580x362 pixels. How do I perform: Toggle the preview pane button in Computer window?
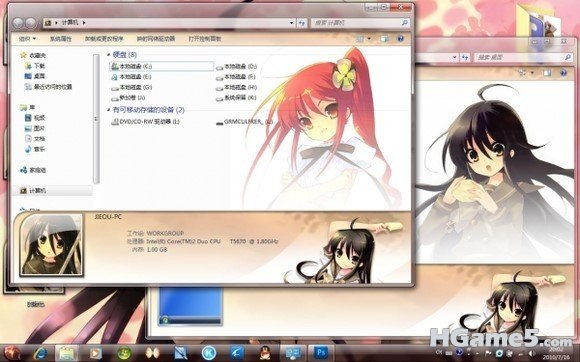[x=384, y=38]
